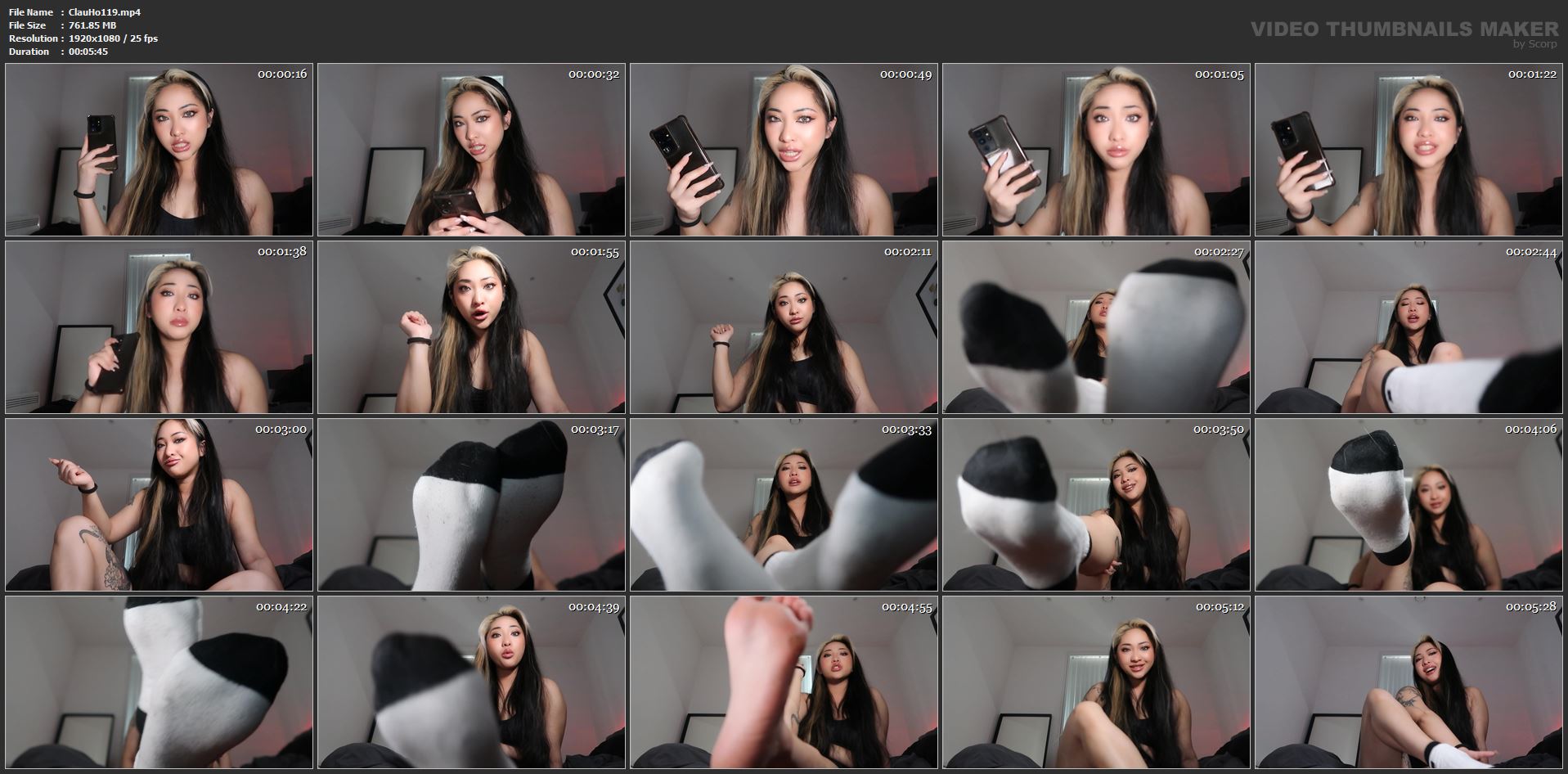Click the resolution value 1920x1080 / 25 fps
Screen dimensions: 1568x774
click(x=113, y=38)
